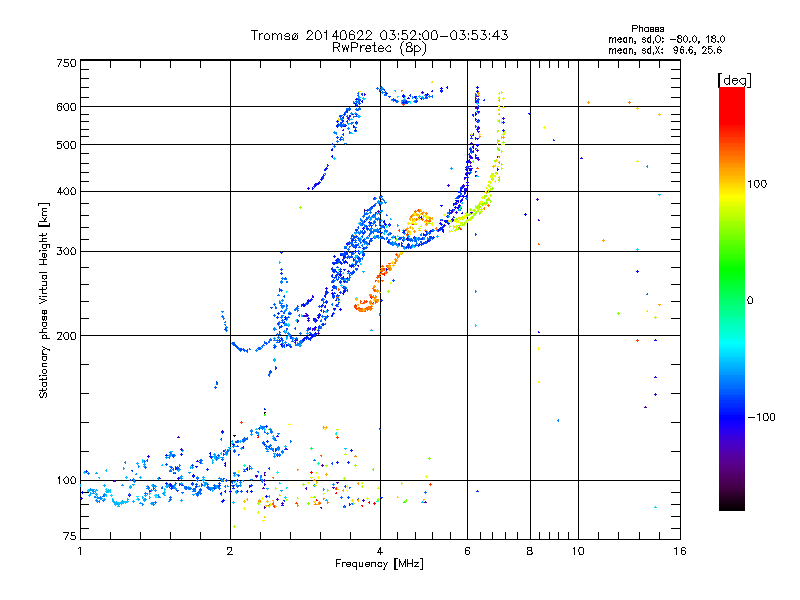Click the frequency axis label "4"
Viewport: 800px width, 600px height.
tap(380, 551)
